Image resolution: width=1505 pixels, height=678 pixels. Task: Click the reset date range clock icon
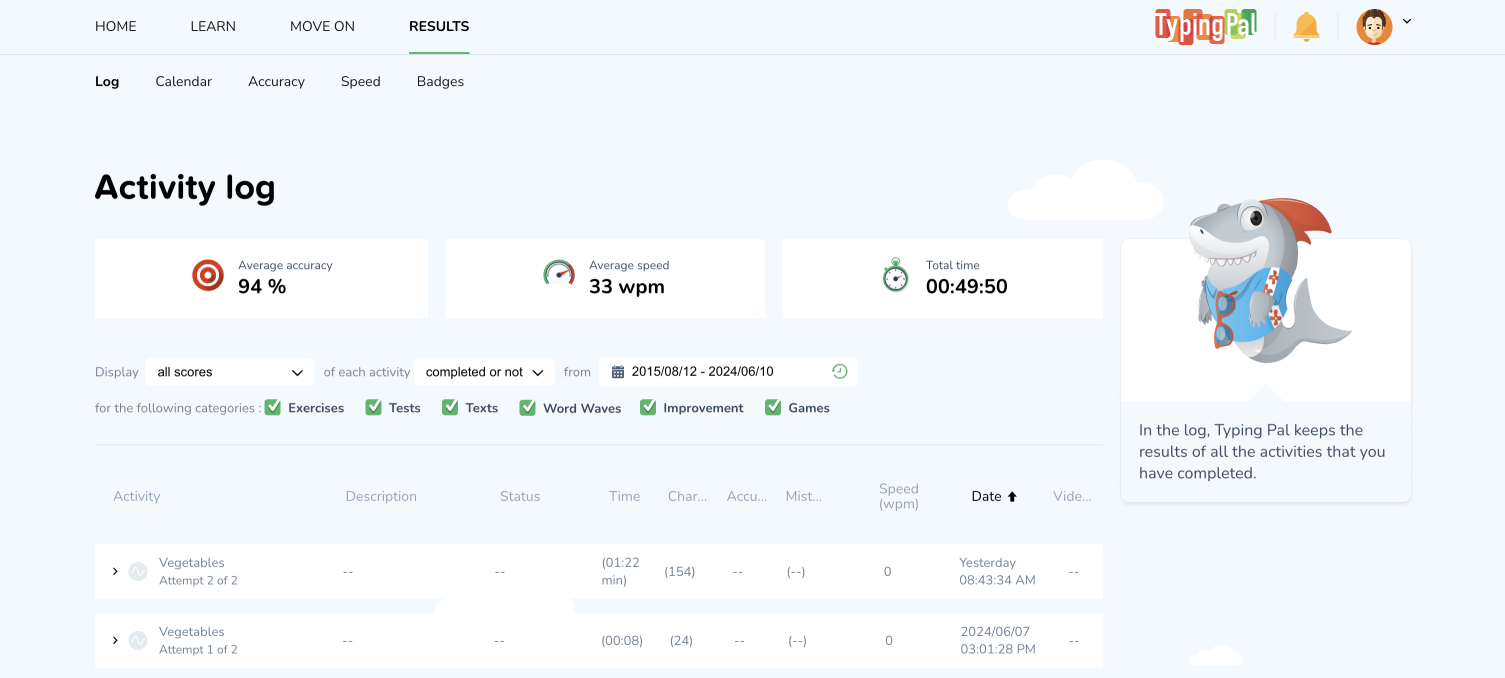click(x=840, y=371)
